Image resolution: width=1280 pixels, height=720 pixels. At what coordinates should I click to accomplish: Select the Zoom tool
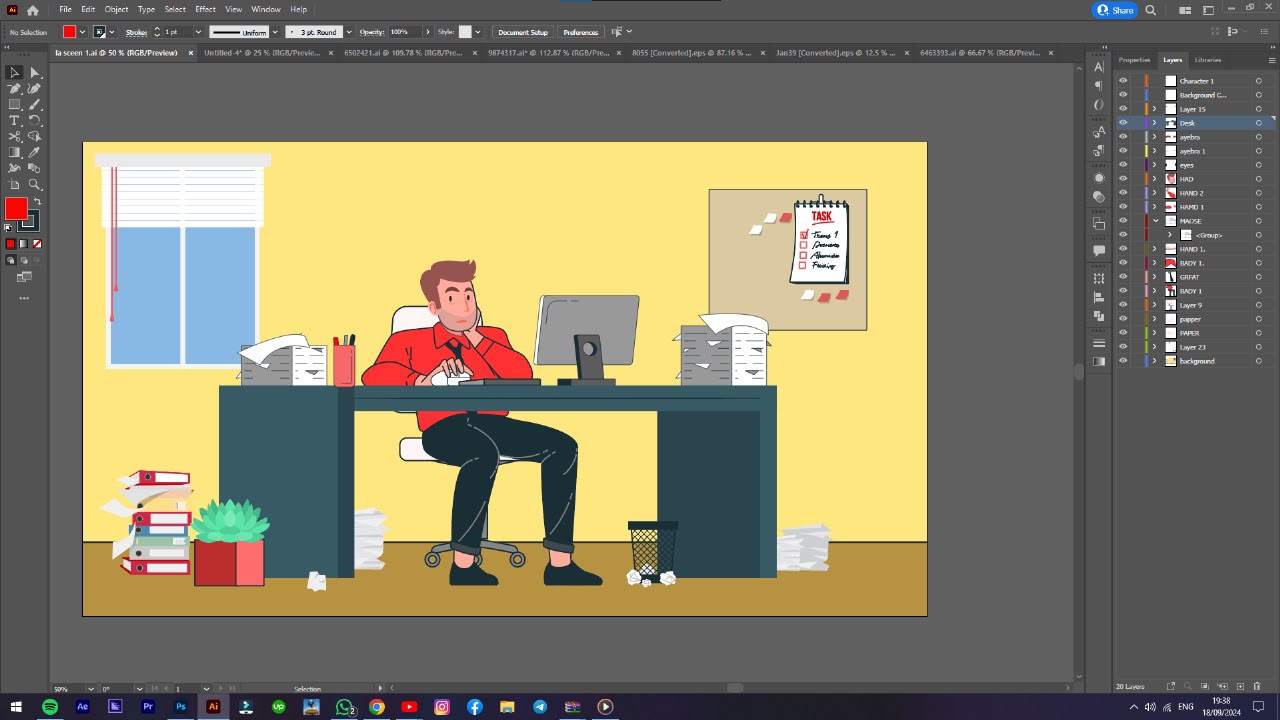coord(34,184)
